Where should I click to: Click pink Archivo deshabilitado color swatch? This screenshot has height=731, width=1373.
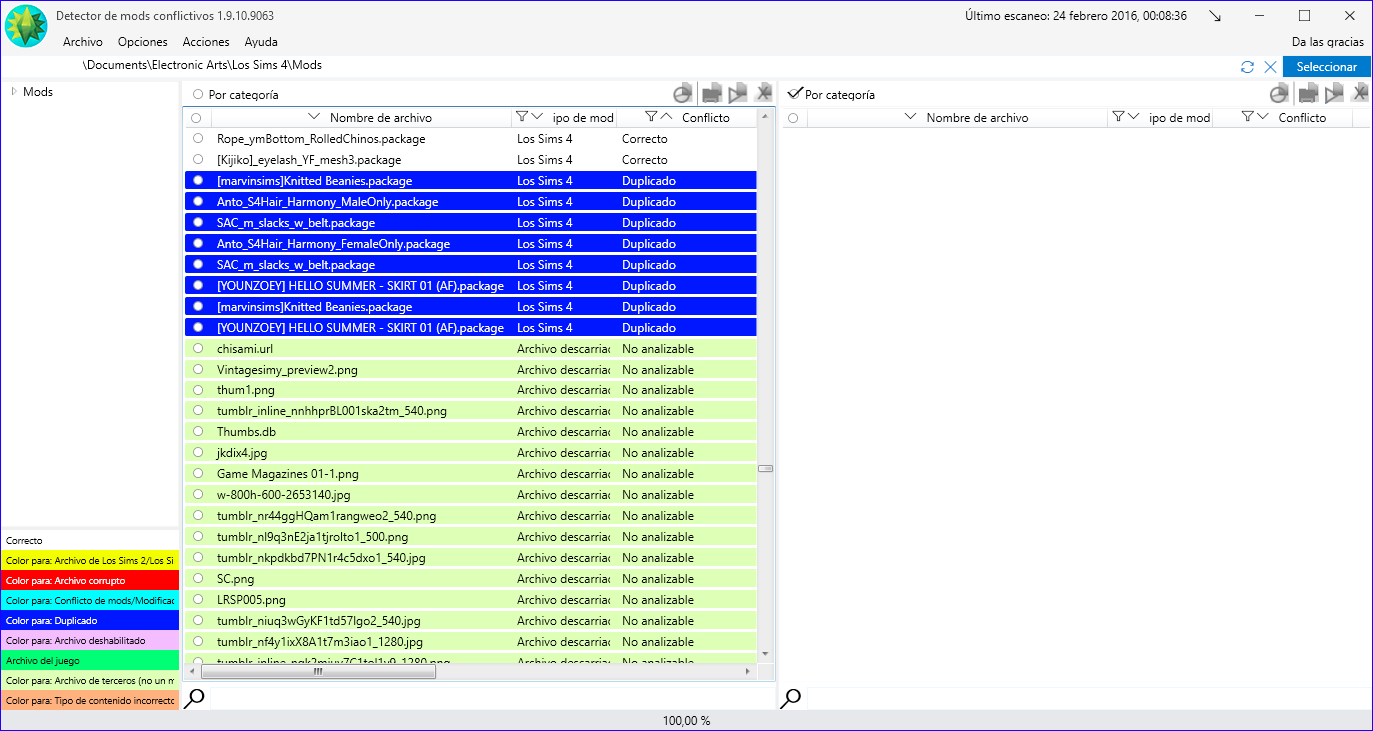(90, 640)
